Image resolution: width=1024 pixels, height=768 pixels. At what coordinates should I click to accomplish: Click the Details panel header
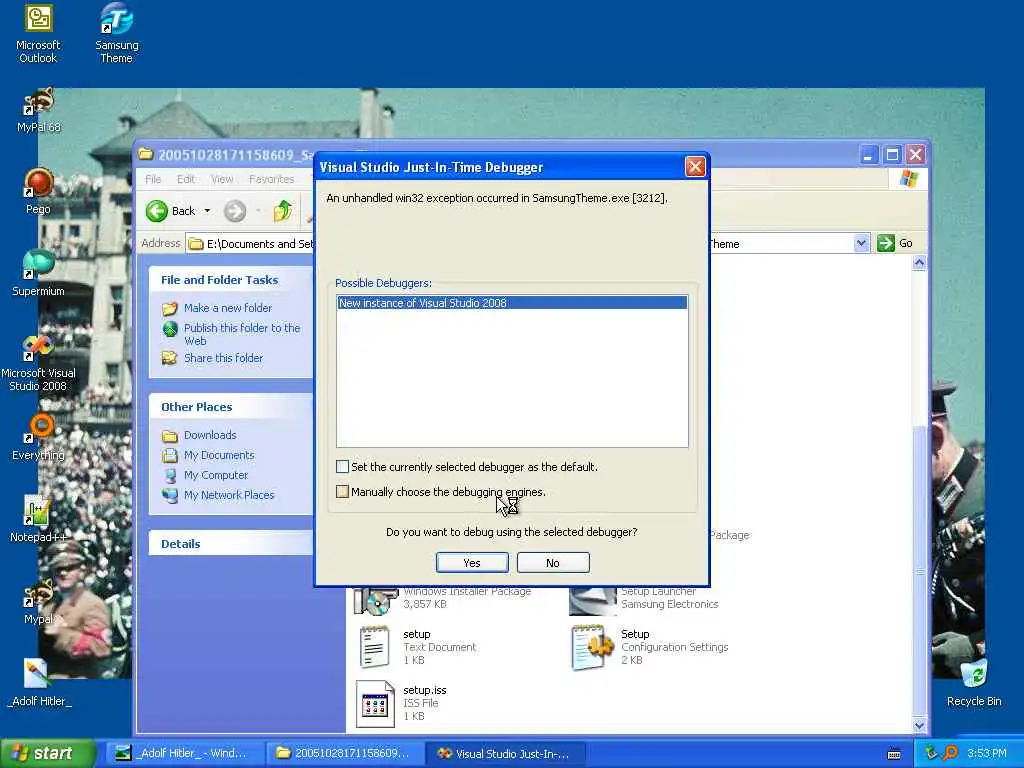click(231, 543)
